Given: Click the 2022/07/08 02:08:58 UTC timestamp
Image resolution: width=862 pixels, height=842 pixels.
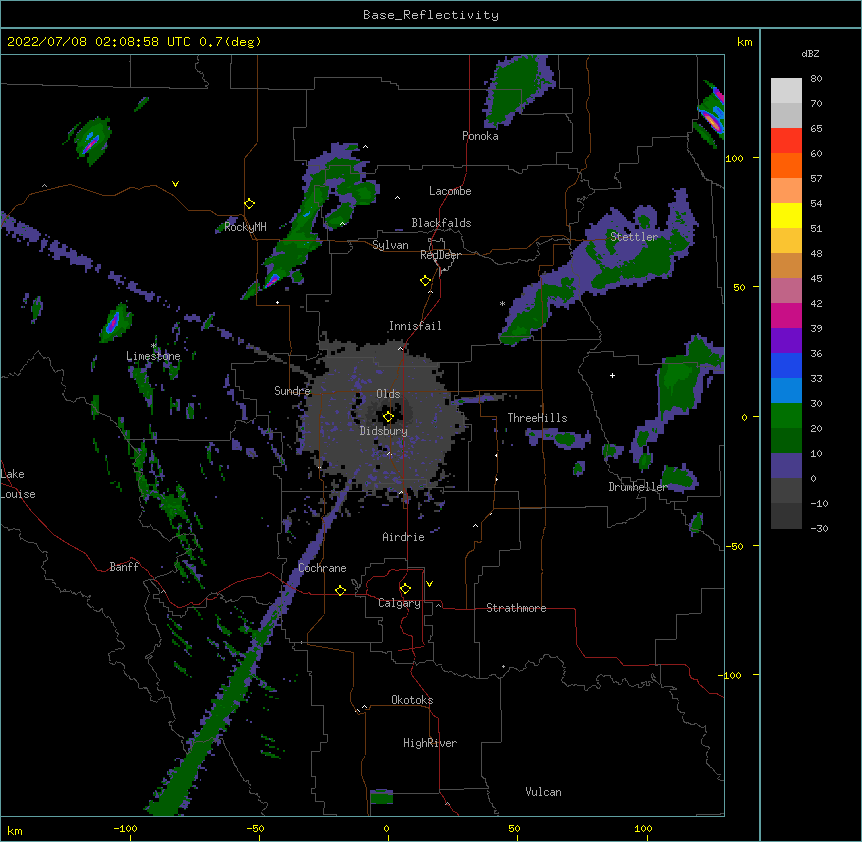Looking at the screenshot, I should pyautogui.click(x=134, y=42).
